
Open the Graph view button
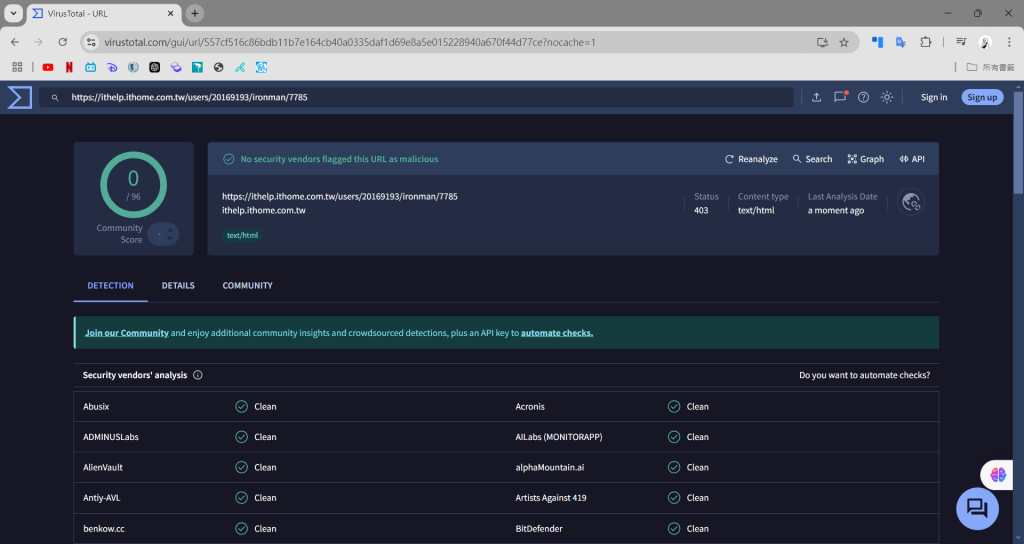865,159
